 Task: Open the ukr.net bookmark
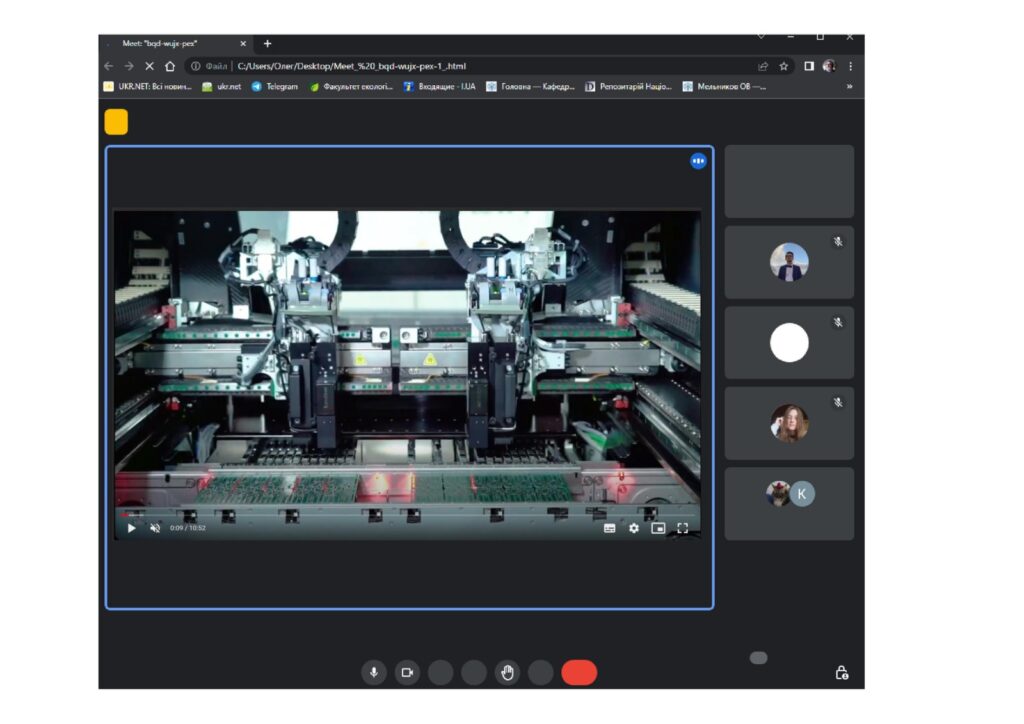(222, 87)
